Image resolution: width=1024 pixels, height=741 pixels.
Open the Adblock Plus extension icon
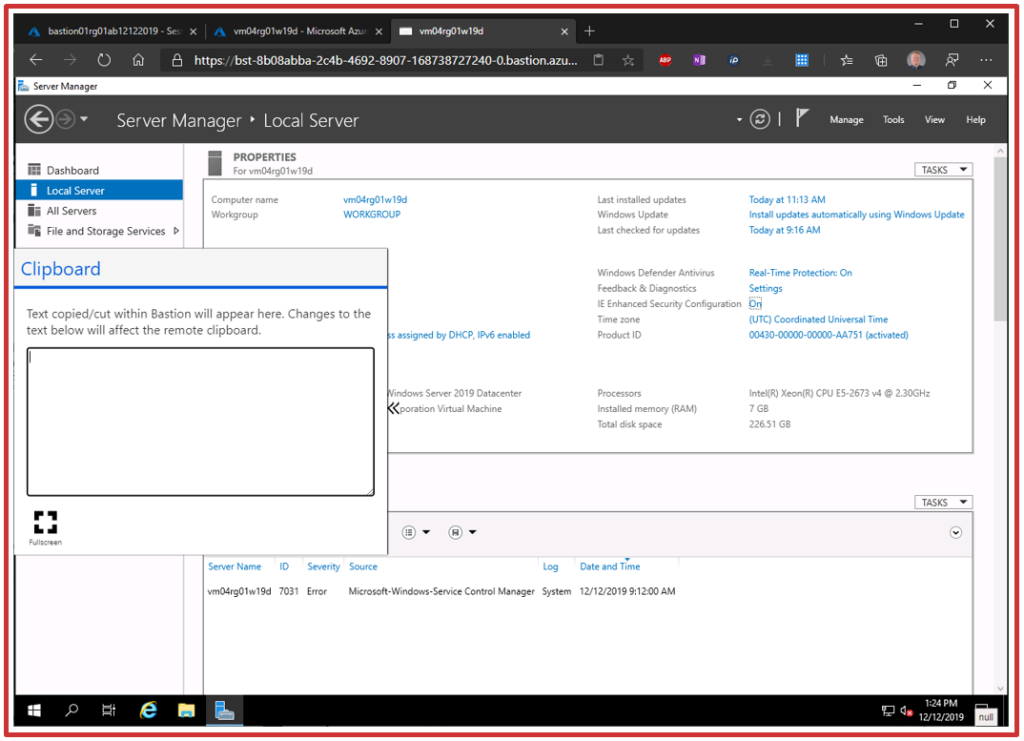point(665,61)
